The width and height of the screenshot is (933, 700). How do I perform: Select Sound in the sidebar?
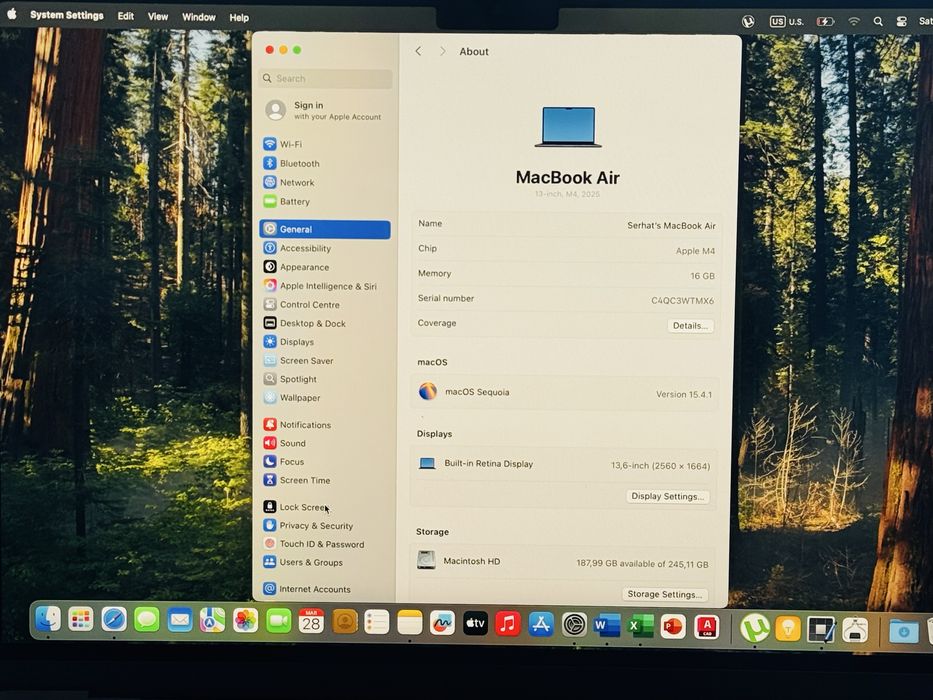pyautogui.click(x=292, y=443)
